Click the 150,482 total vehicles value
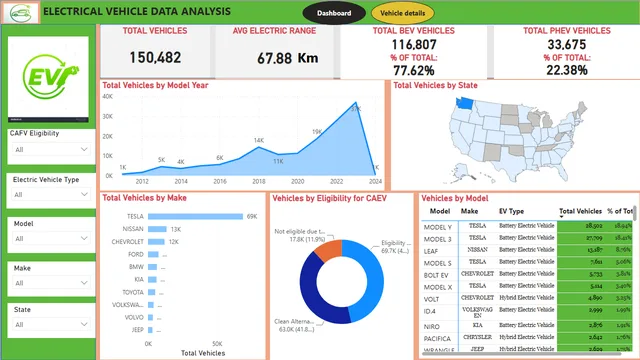This screenshot has height=360, width=640. [x=155, y=58]
